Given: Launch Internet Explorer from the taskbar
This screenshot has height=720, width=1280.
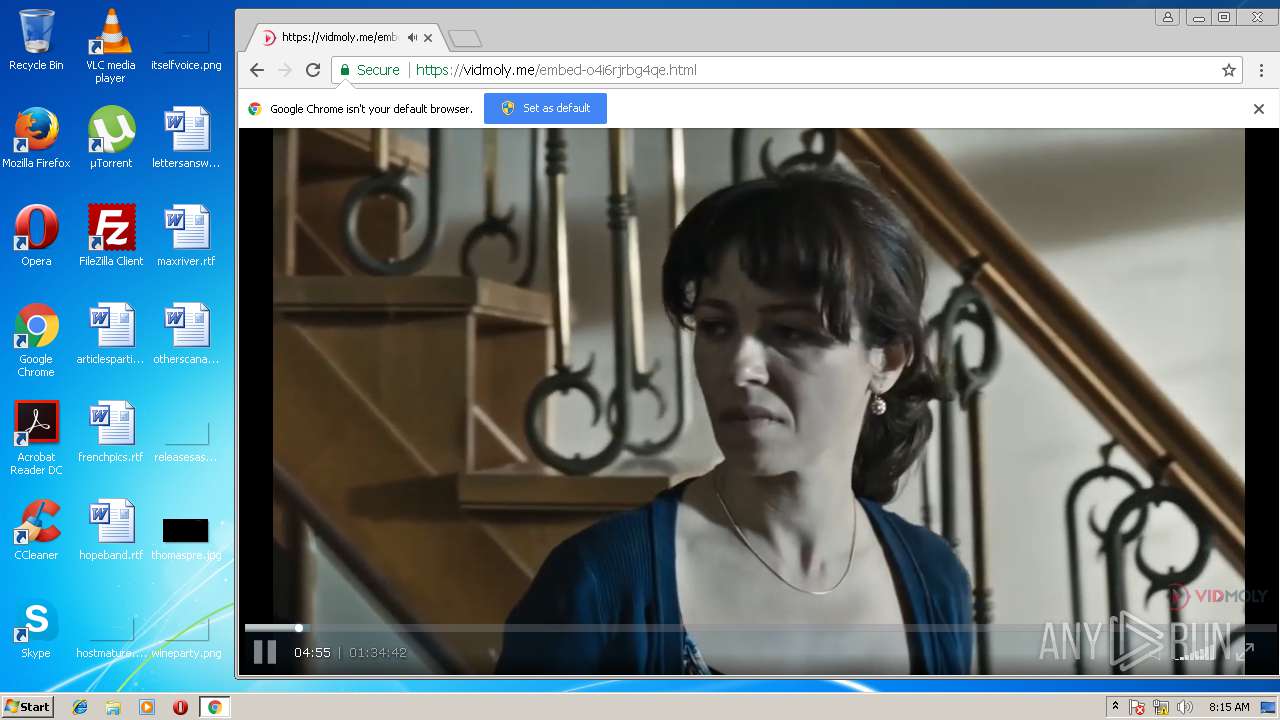Looking at the screenshot, I should coord(80,707).
